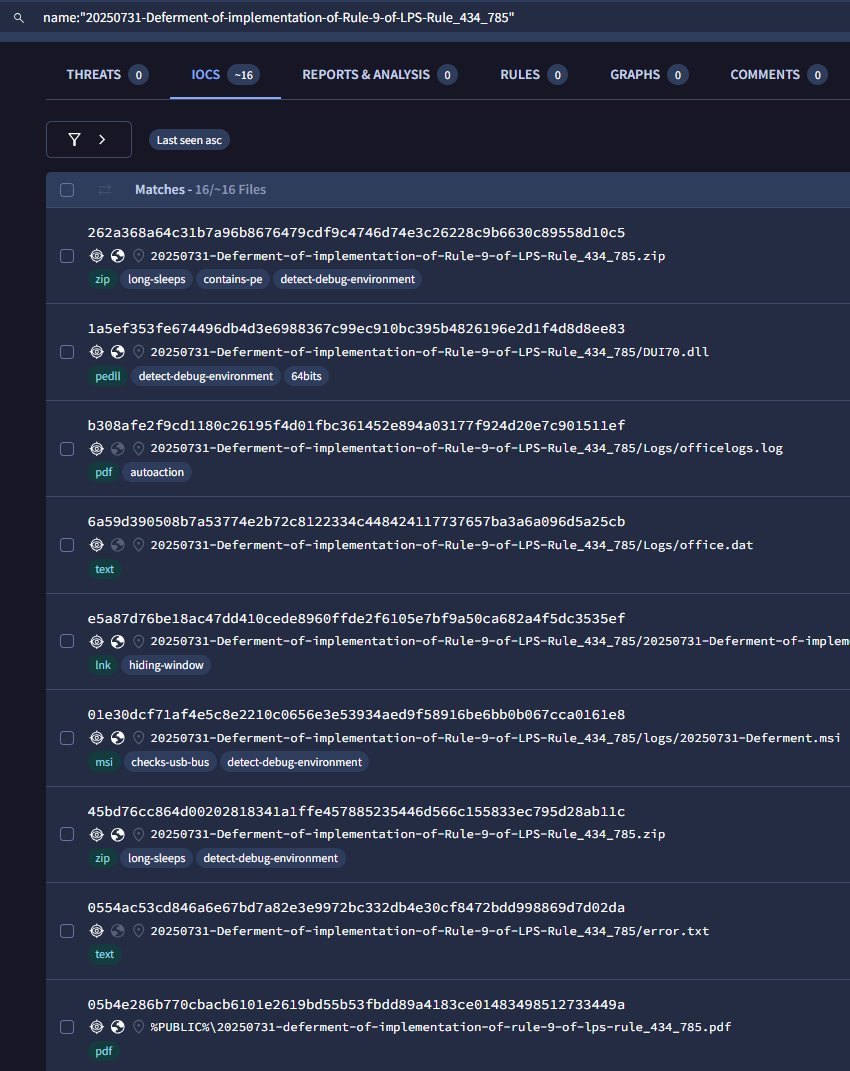850x1071 pixels.
Task: Check the officelogs.log file row
Action: [67, 449]
